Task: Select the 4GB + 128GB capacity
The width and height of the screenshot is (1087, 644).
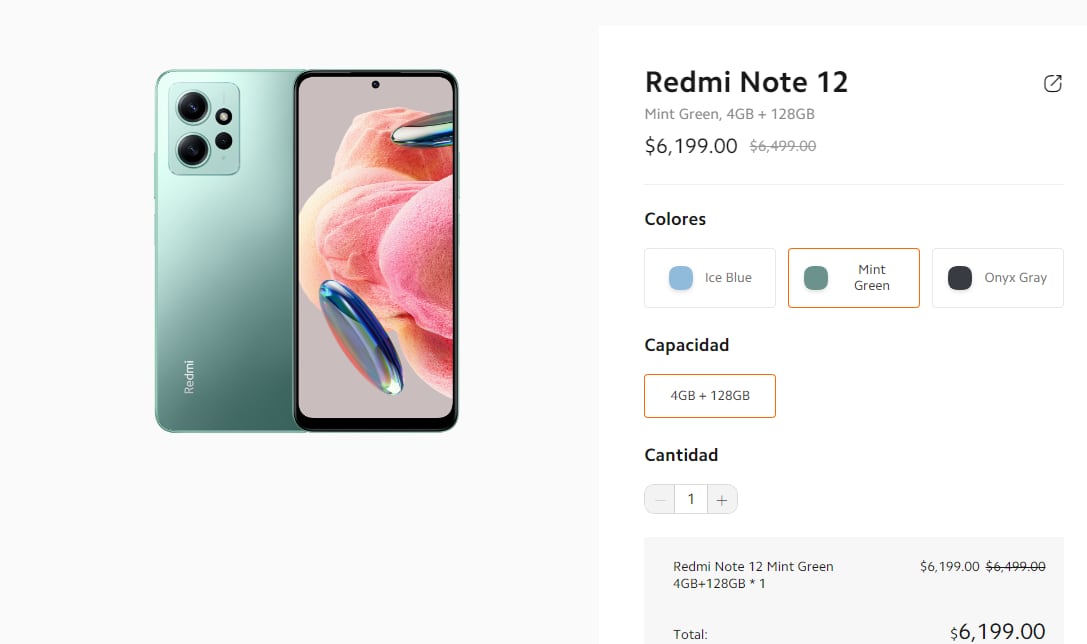Action: click(x=710, y=395)
